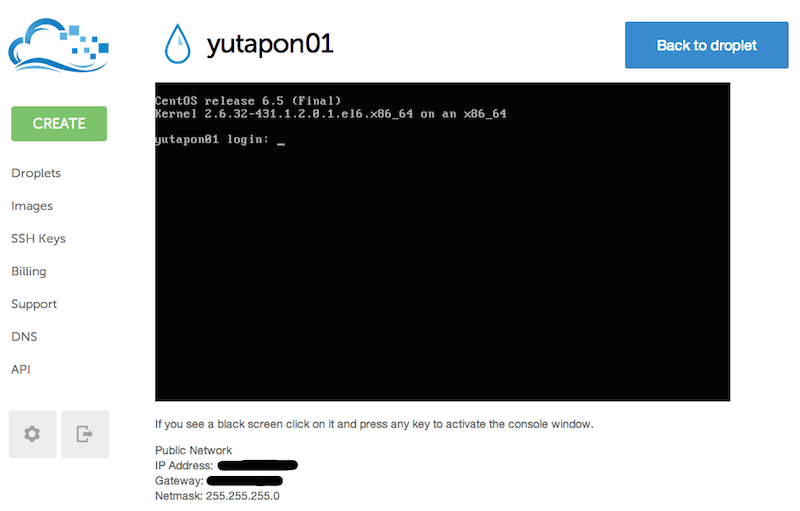Click the green CREATE button
Screen dimensions: 800x511
pyautogui.click(x=59, y=123)
